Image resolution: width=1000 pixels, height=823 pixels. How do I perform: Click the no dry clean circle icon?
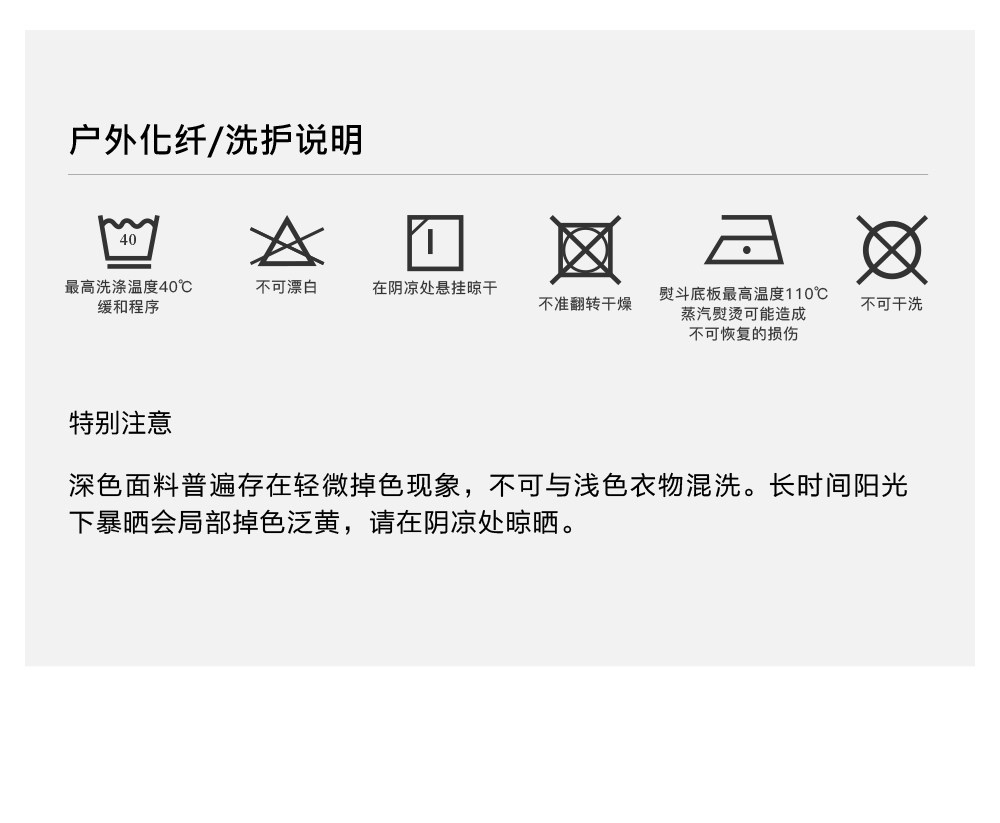tap(892, 249)
